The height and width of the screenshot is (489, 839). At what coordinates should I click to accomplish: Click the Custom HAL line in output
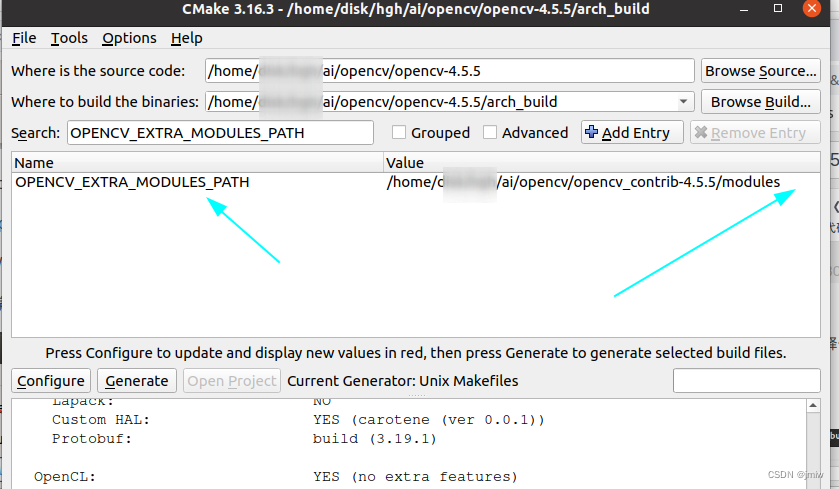[298, 419]
